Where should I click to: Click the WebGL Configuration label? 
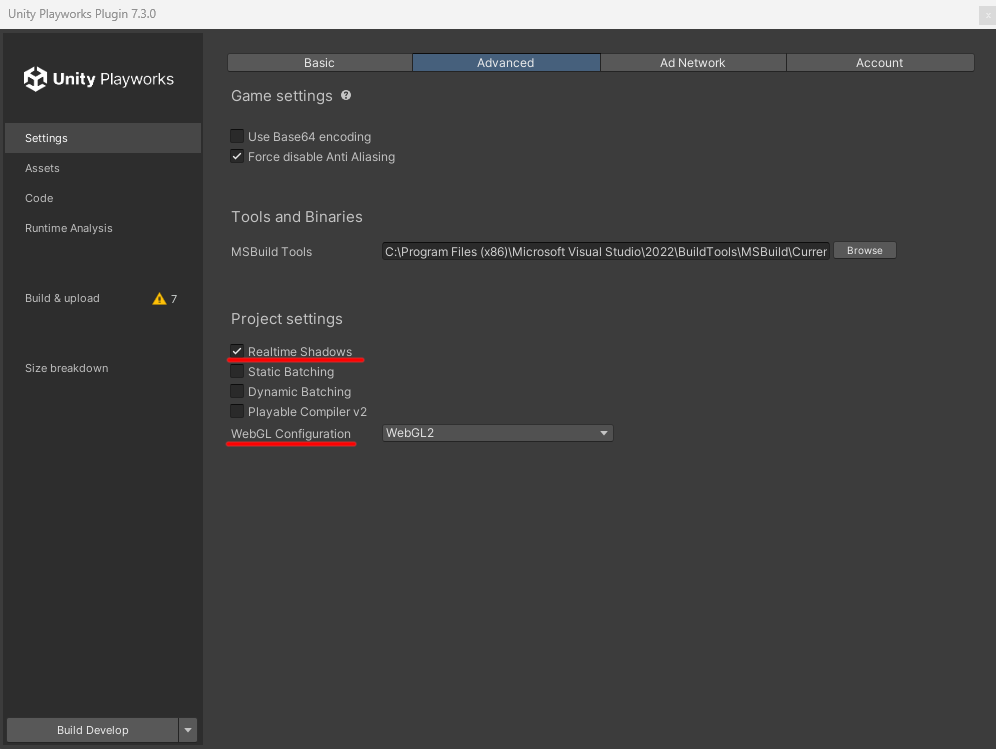tap(291, 434)
